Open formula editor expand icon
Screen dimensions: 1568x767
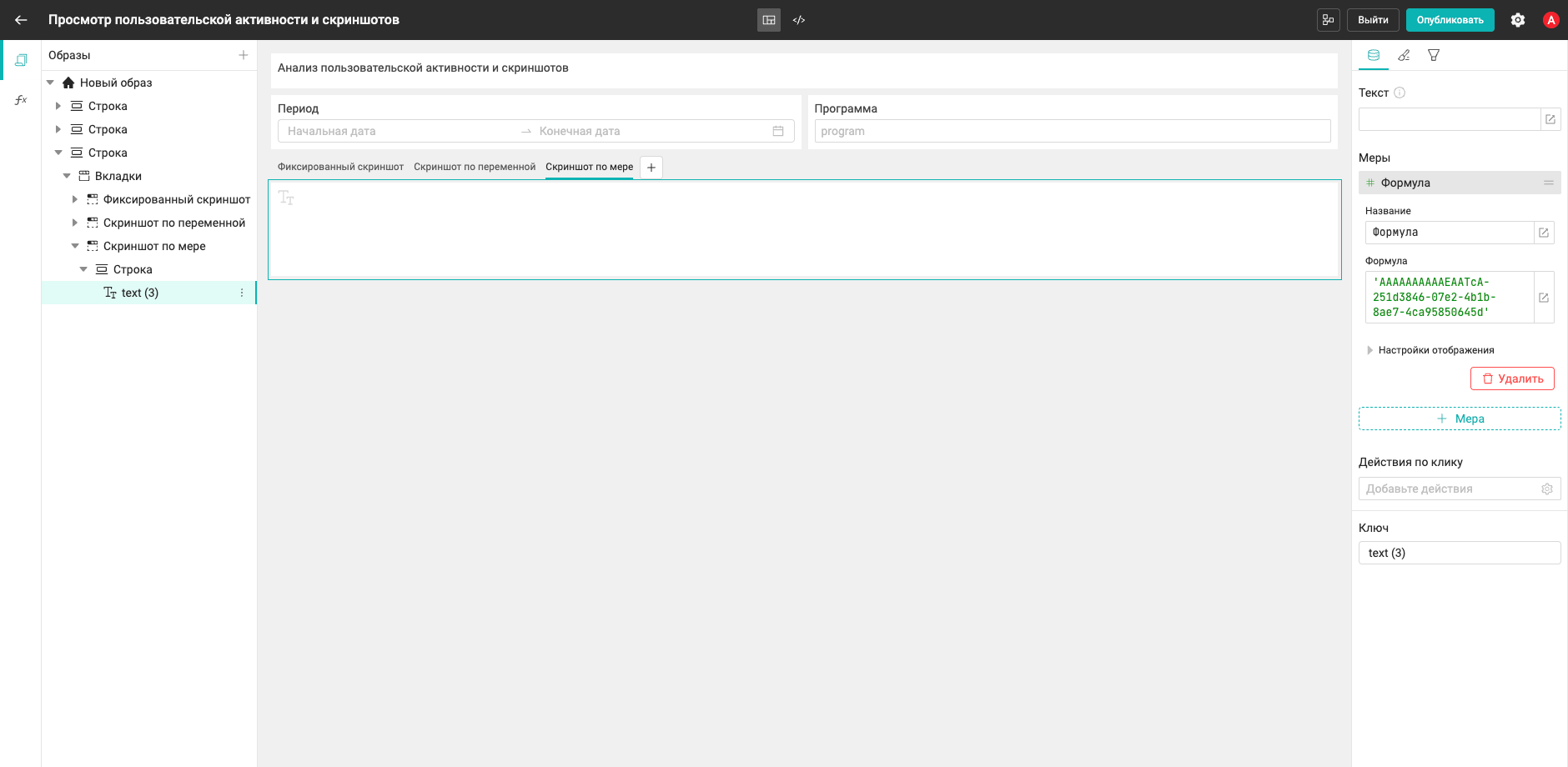pyautogui.click(x=1544, y=298)
